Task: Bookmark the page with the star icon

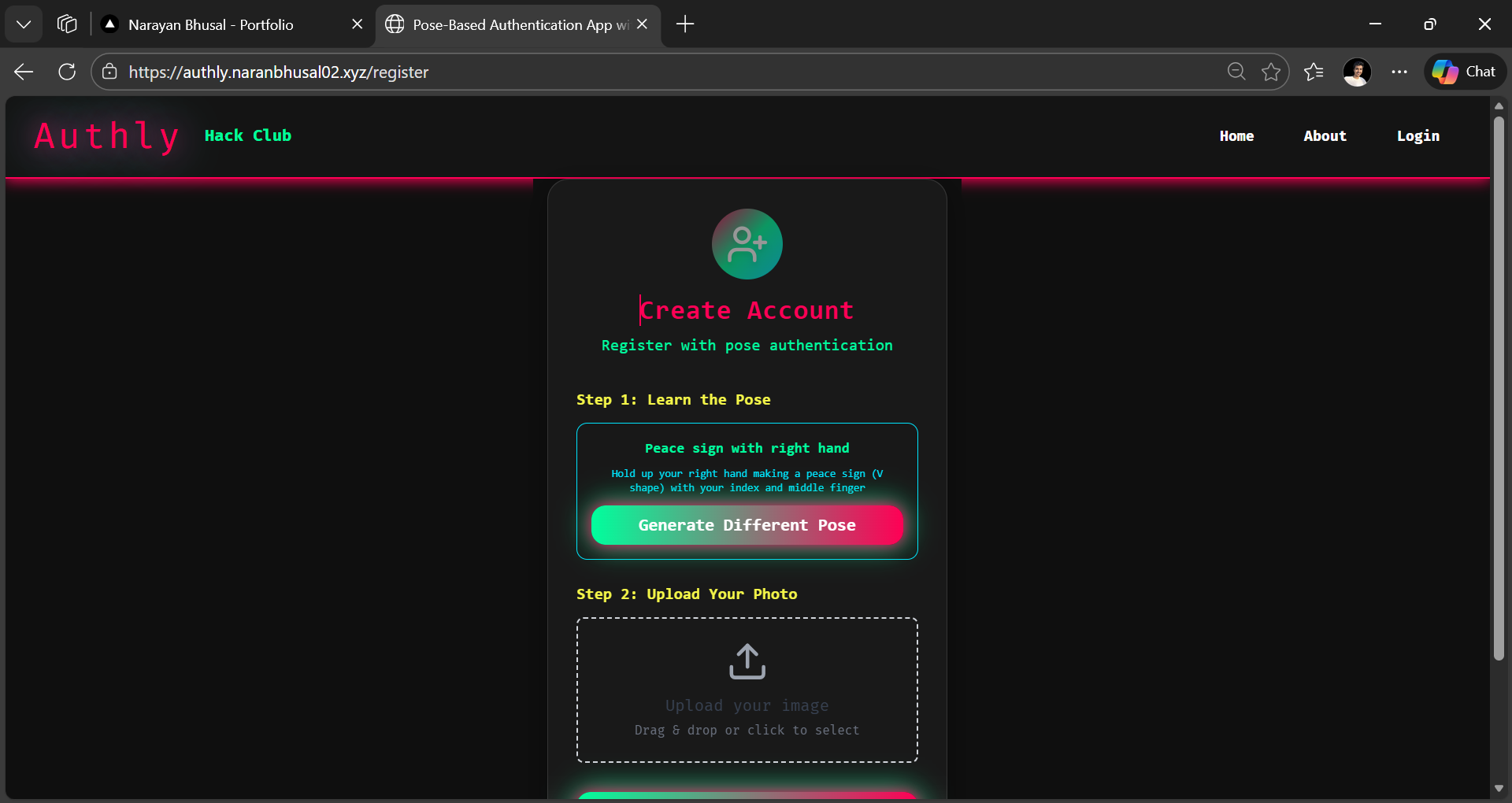Action: point(1272,72)
